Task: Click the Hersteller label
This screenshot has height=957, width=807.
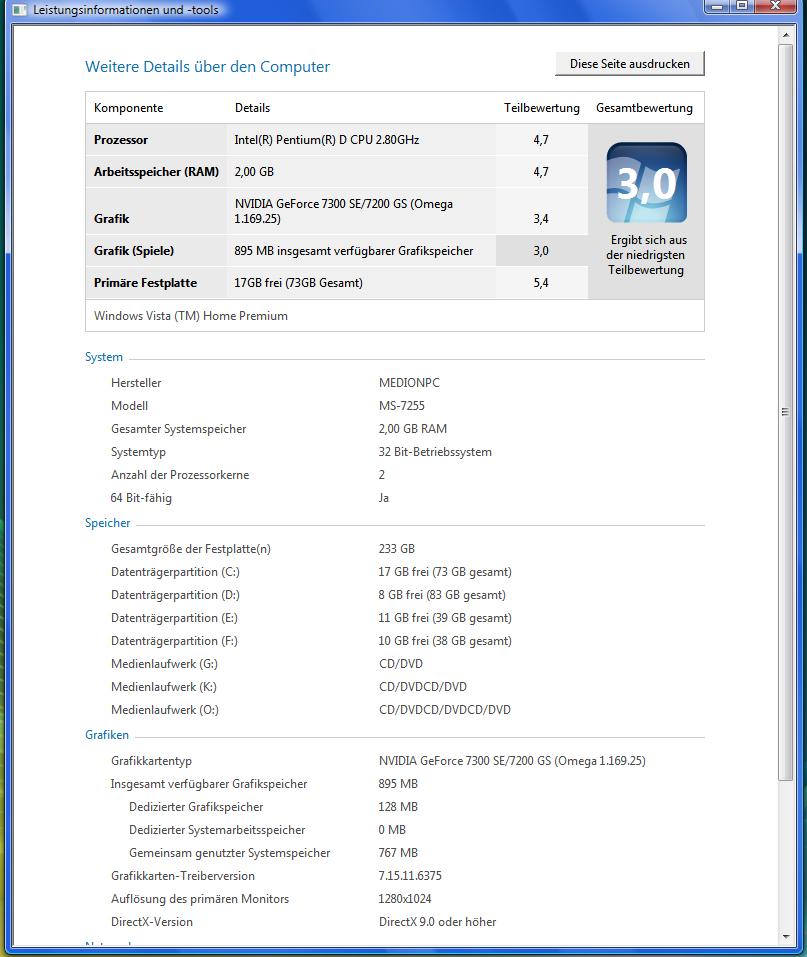Action: click(136, 383)
